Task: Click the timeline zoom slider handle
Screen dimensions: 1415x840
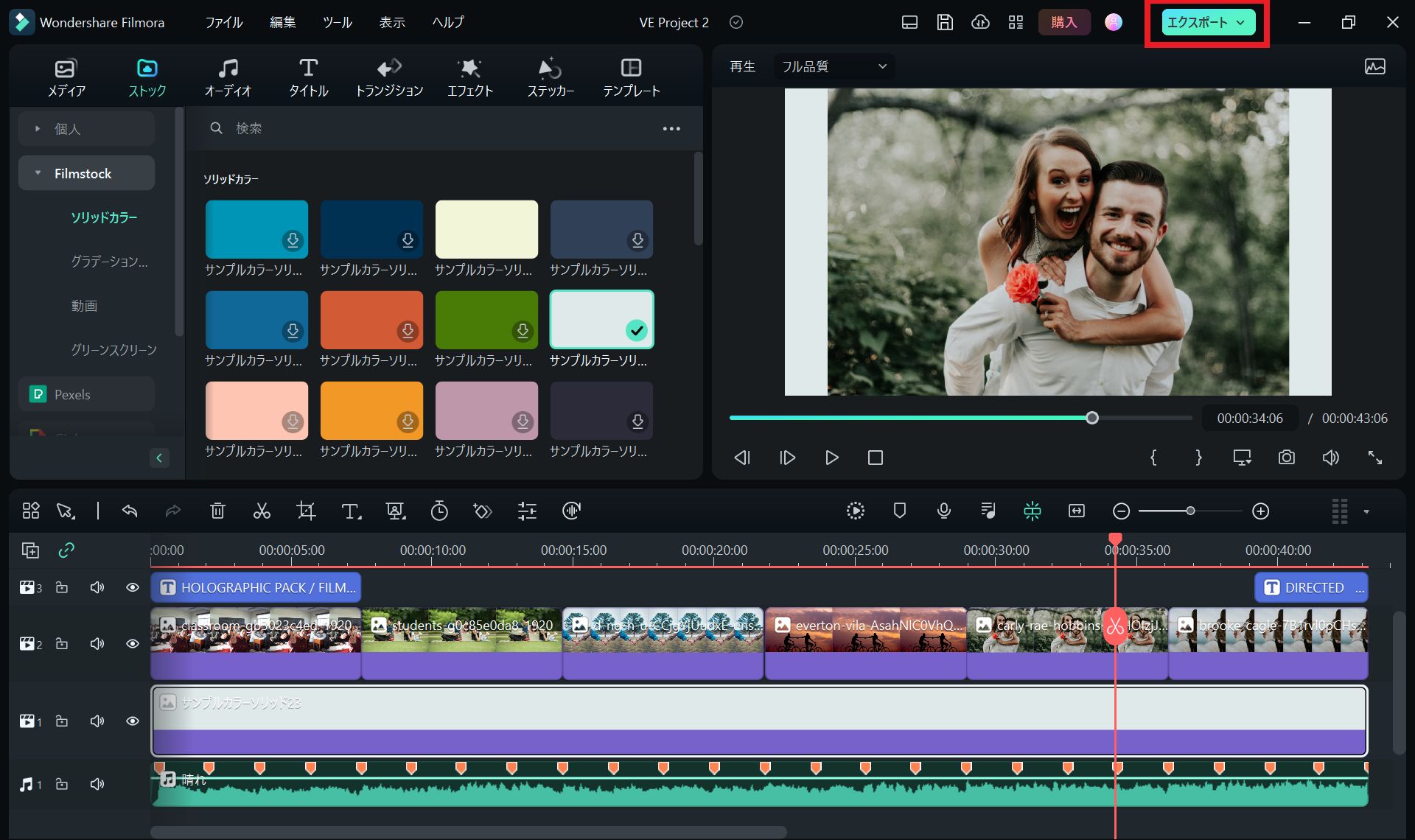Action: point(1190,511)
